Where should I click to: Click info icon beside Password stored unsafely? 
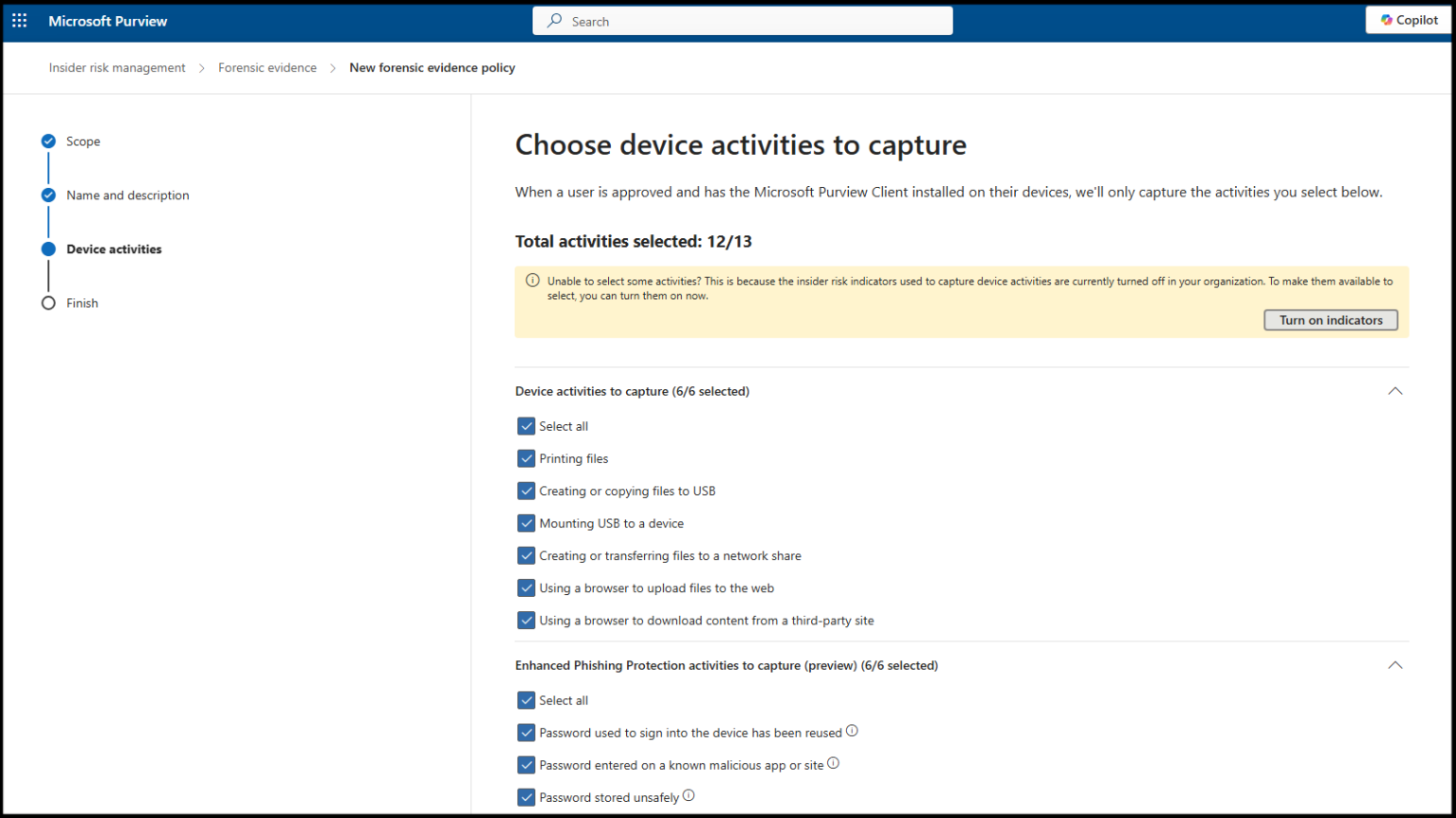(689, 796)
